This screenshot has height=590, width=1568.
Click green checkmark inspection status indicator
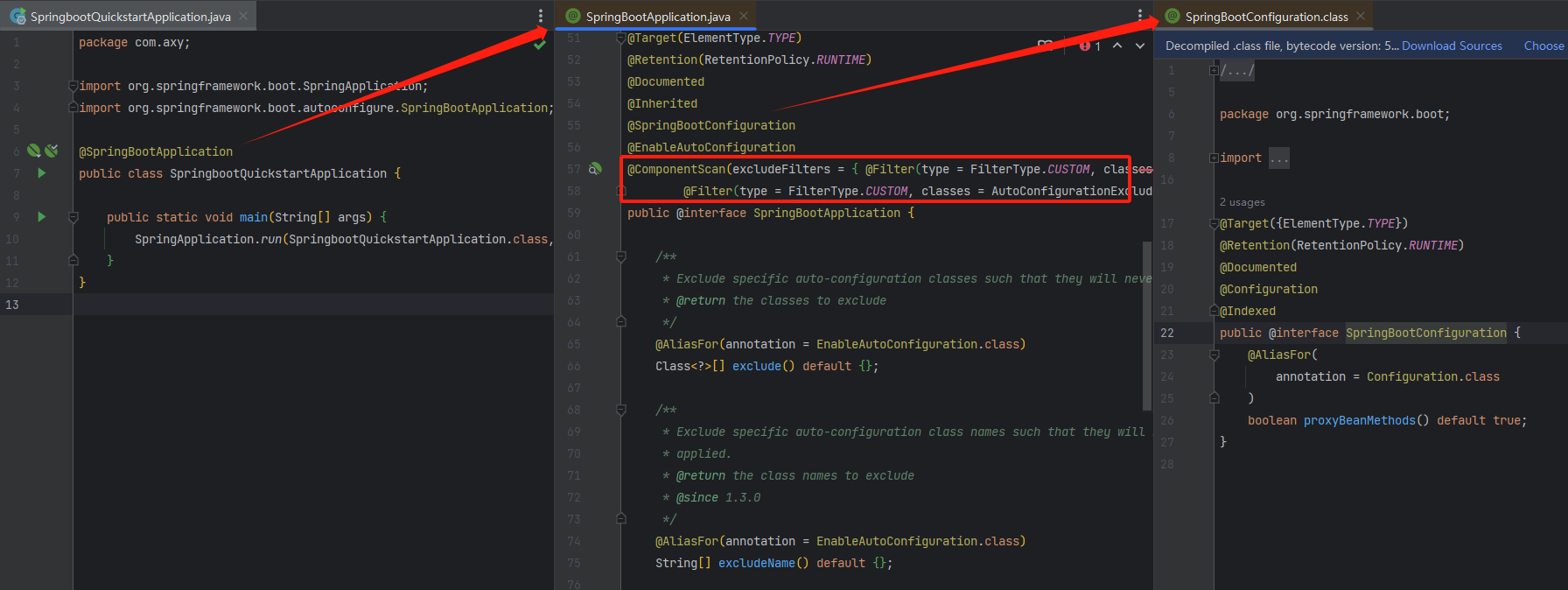click(540, 44)
